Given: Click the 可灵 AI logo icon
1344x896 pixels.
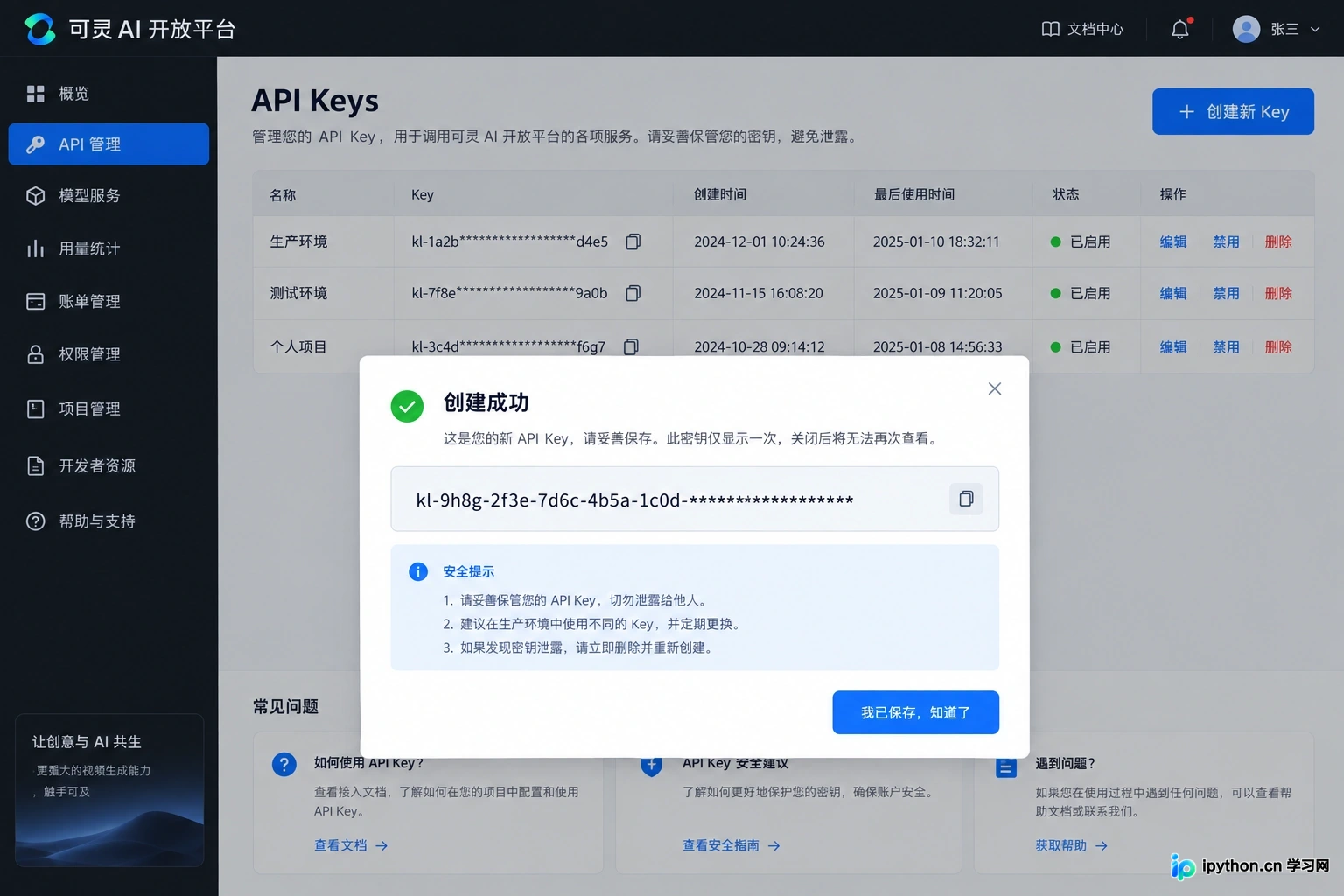Looking at the screenshot, I should coord(40,29).
